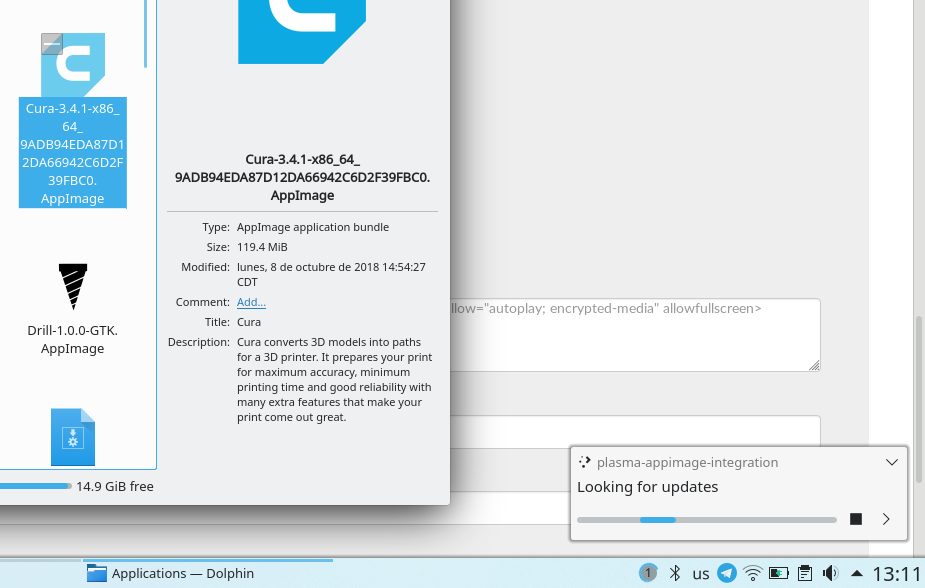Switch the us keyboard layout indicator
Viewport: 925px width, 588px height.
click(x=701, y=573)
